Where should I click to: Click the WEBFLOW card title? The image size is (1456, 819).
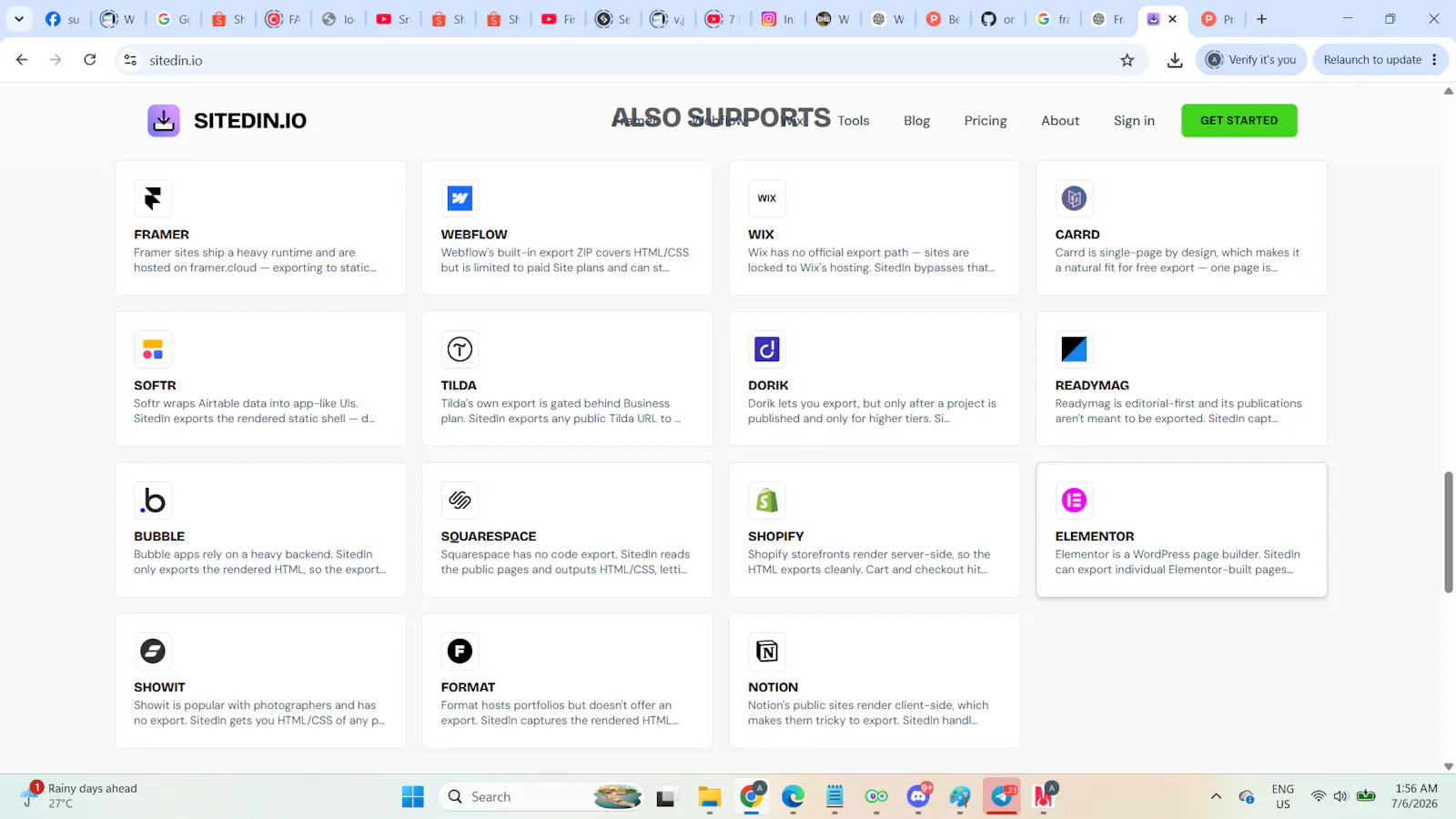coord(474,235)
